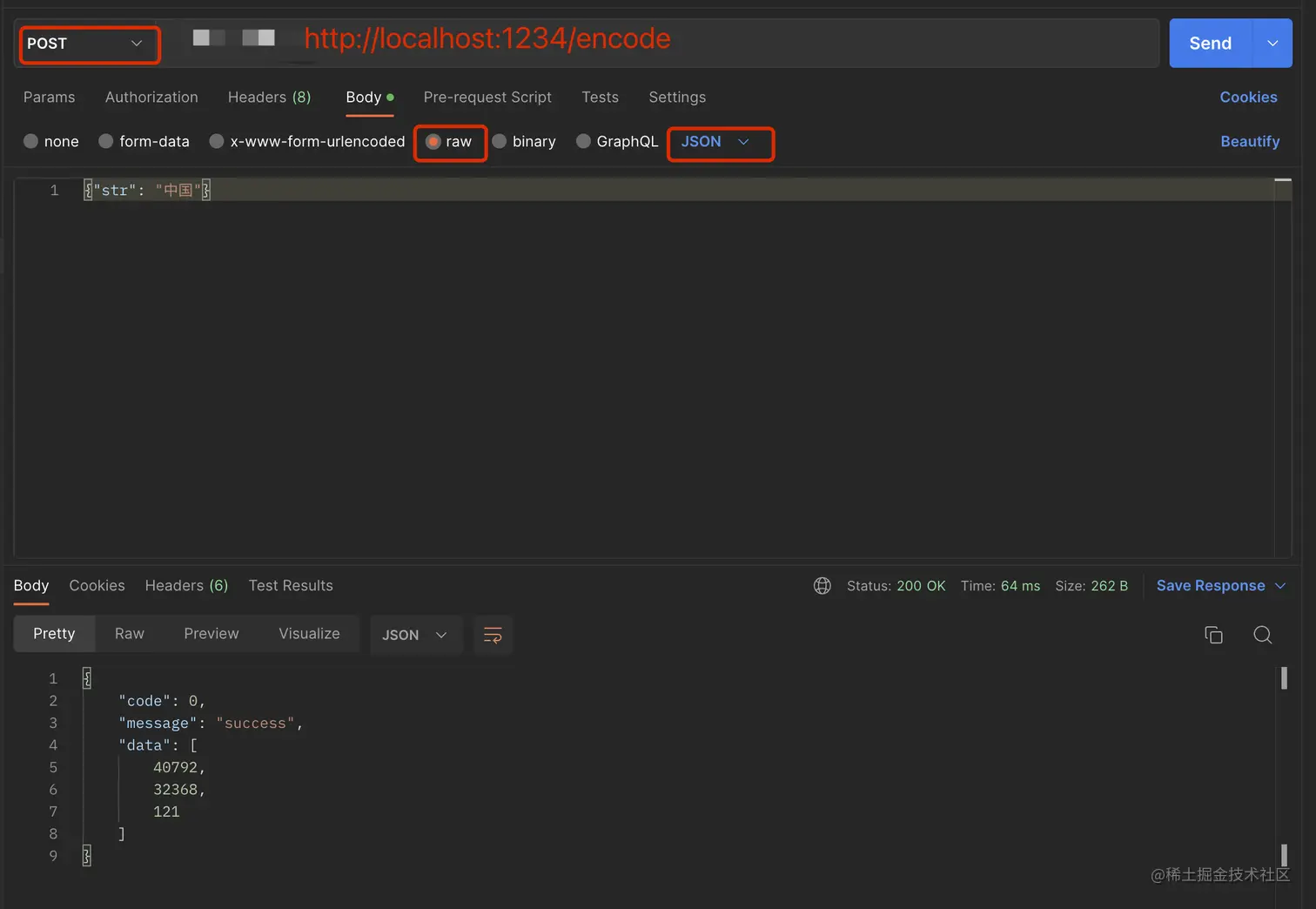Switch response view to Raw

pos(130,634)
